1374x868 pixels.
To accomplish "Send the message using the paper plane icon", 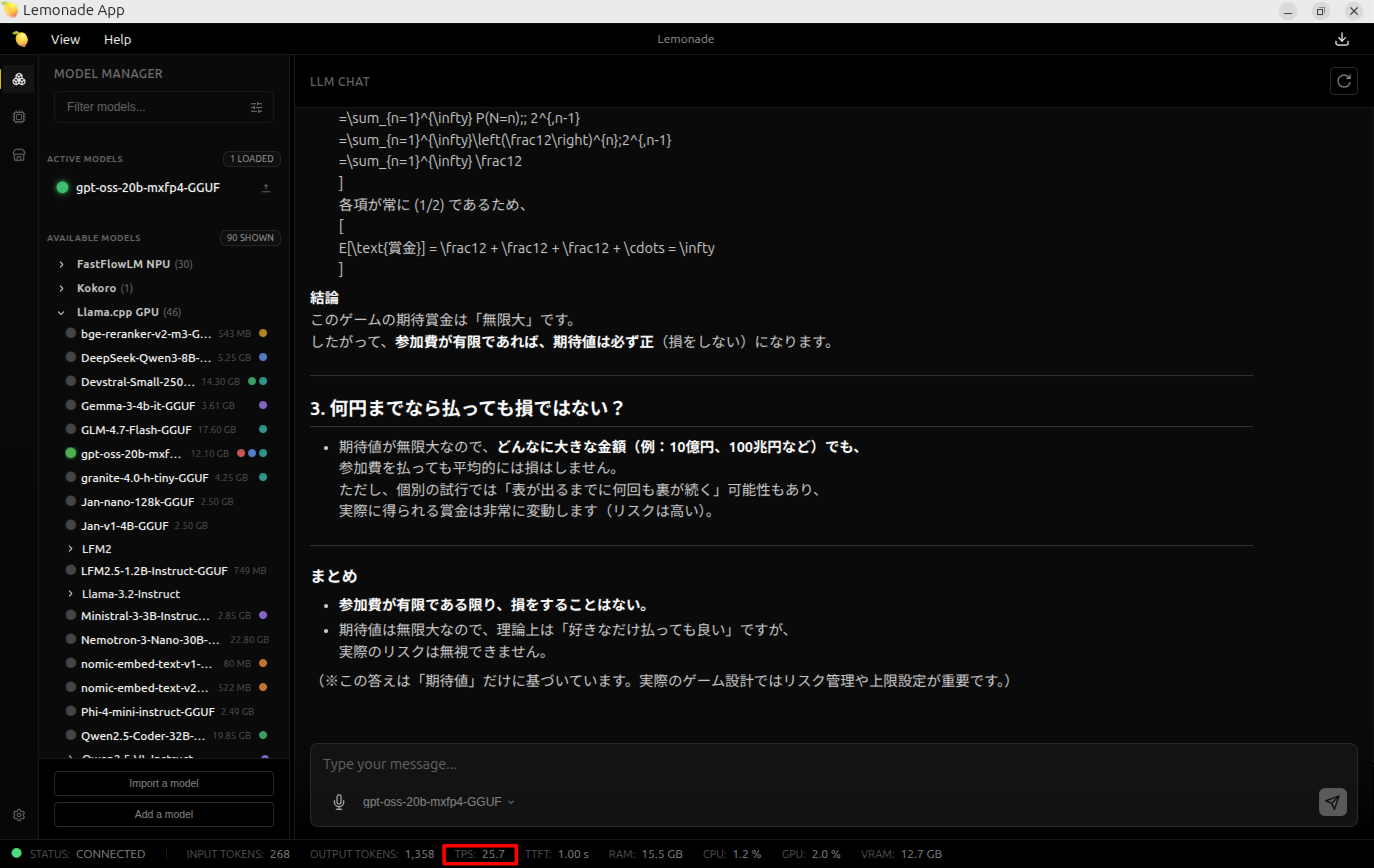I will 1332,801.
